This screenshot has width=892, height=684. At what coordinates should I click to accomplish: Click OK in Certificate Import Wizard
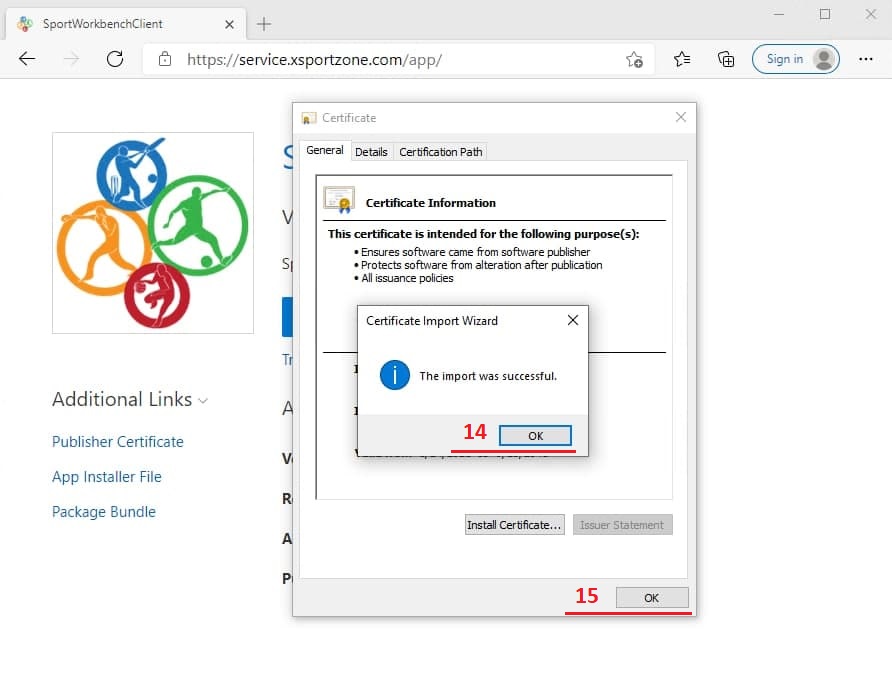[535, 436]
